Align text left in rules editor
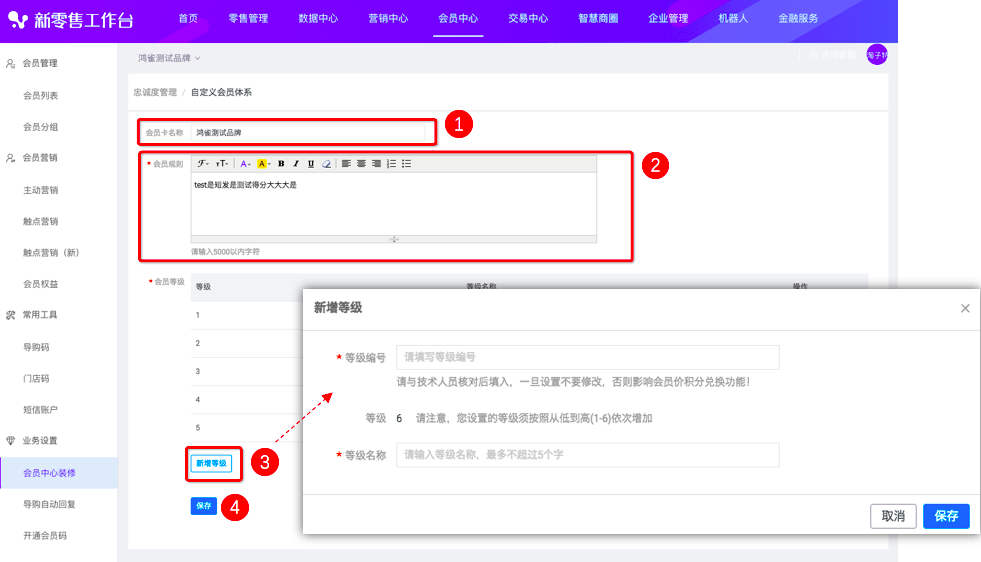 [x=346, y=163]
